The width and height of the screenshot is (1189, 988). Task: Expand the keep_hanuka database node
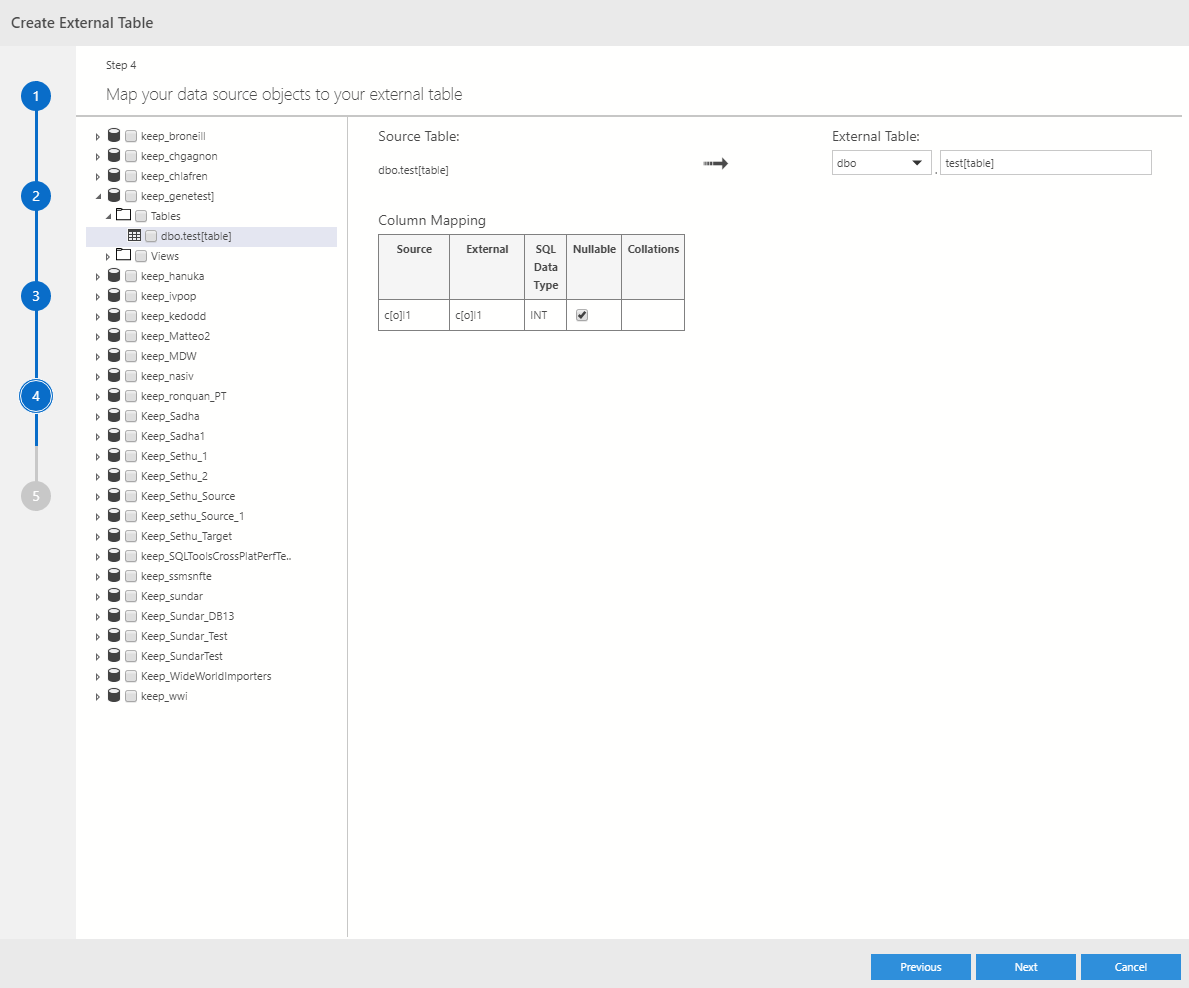coord(98,277)
